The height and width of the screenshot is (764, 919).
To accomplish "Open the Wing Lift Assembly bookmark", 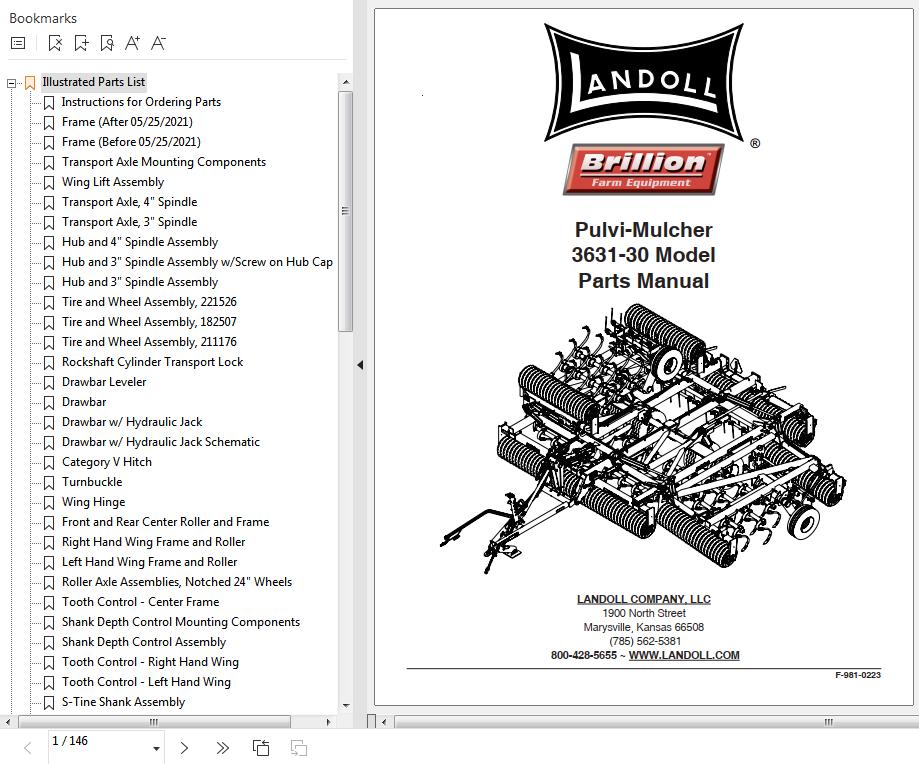I will [x=113, y=182].
